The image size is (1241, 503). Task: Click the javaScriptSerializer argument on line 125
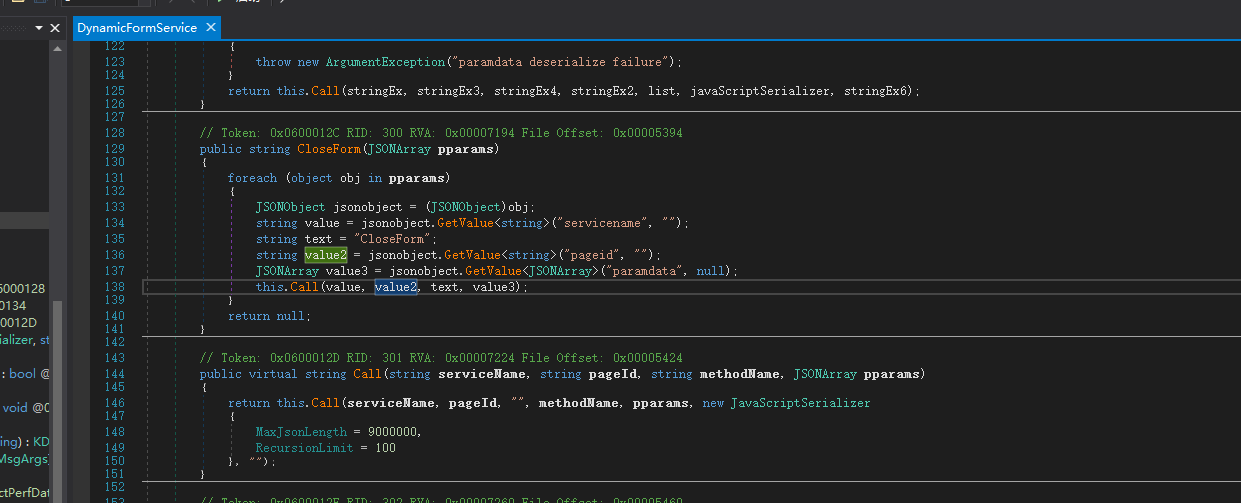point(759,91)
